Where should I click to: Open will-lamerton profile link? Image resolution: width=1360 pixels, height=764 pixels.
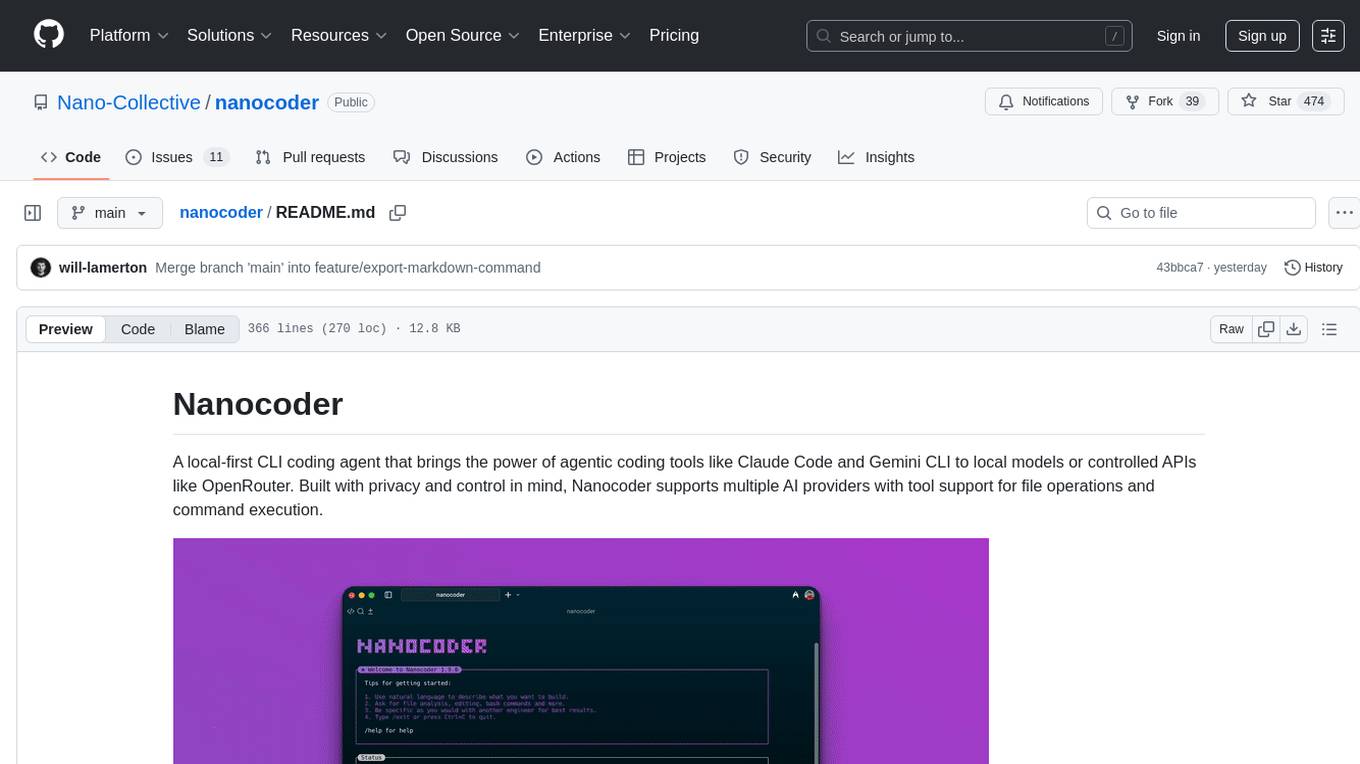click(x=103, y=268)
